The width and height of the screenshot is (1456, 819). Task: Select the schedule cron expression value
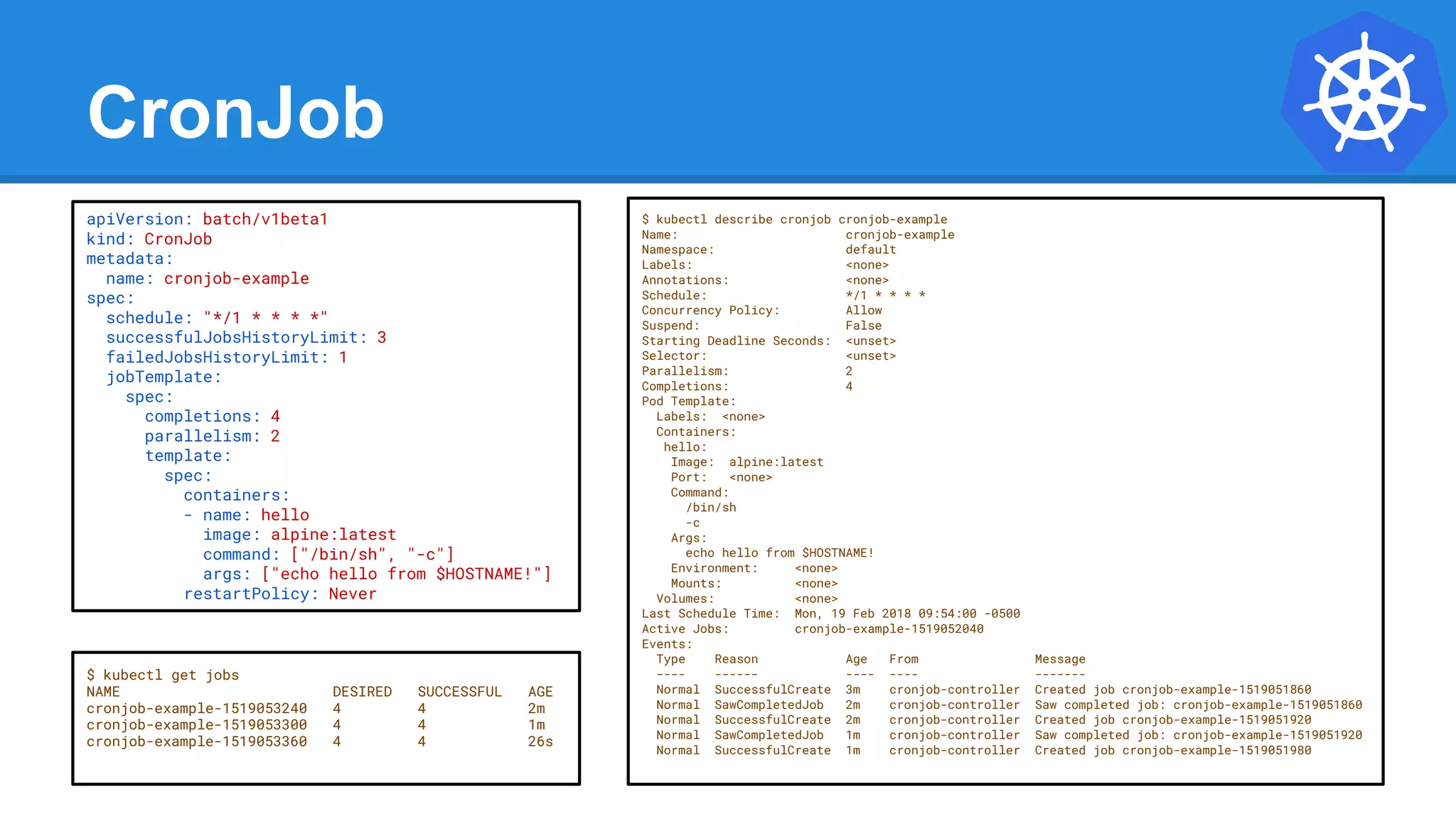265,318
